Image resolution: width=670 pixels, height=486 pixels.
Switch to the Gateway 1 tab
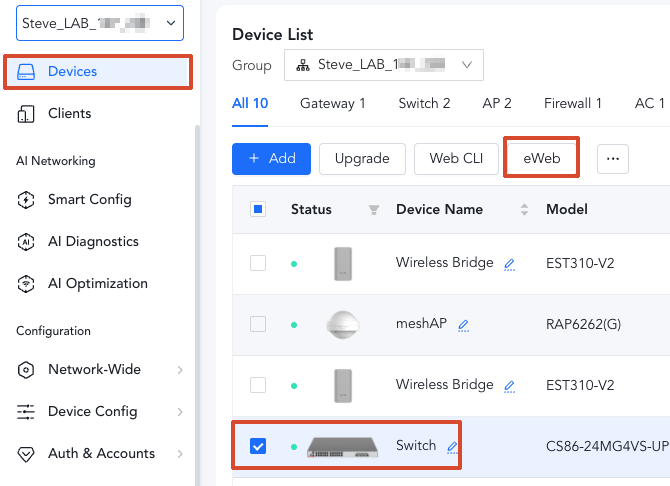coord(332,103)
